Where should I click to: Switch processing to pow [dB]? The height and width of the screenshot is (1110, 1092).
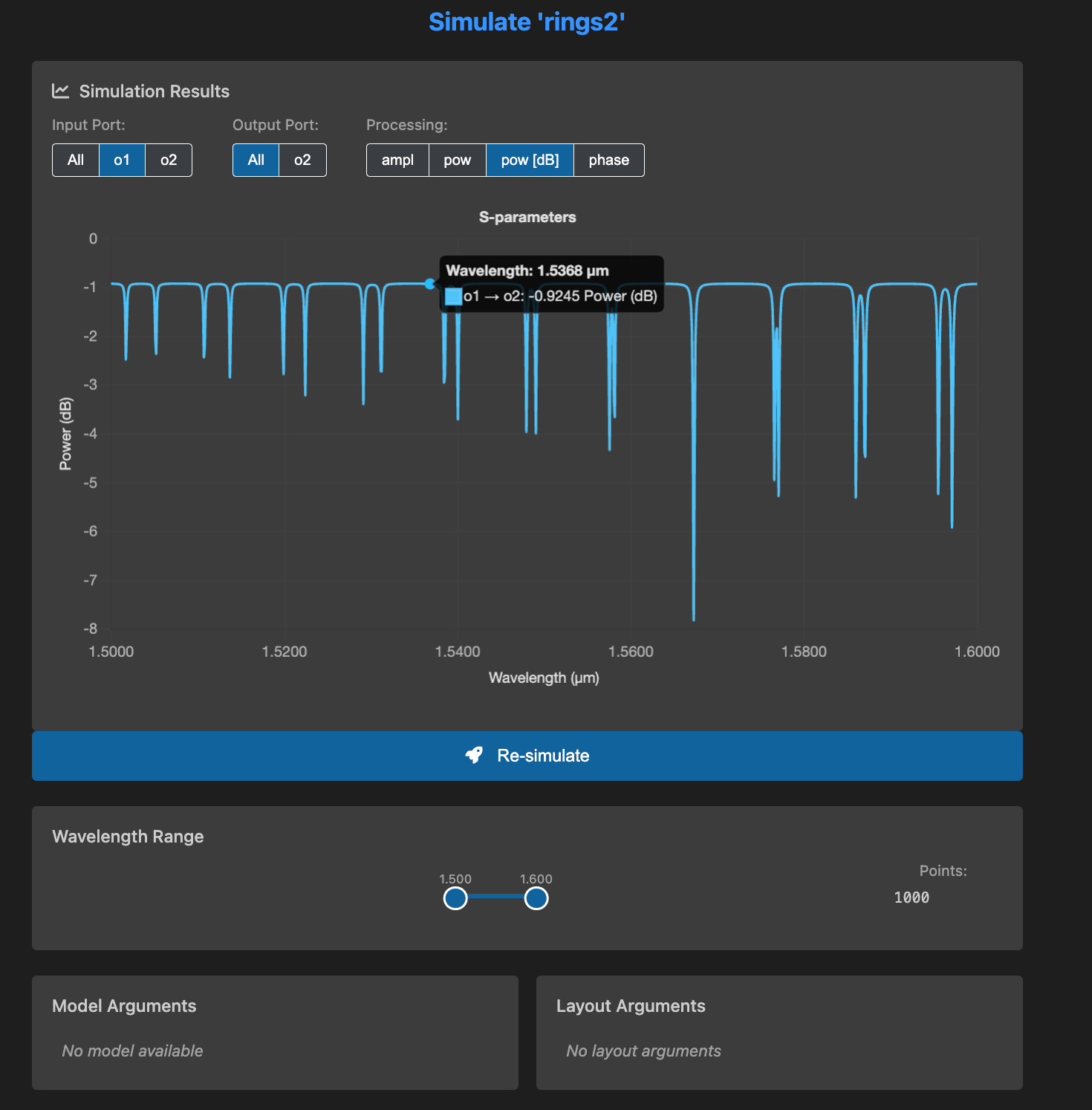(530, 160)
